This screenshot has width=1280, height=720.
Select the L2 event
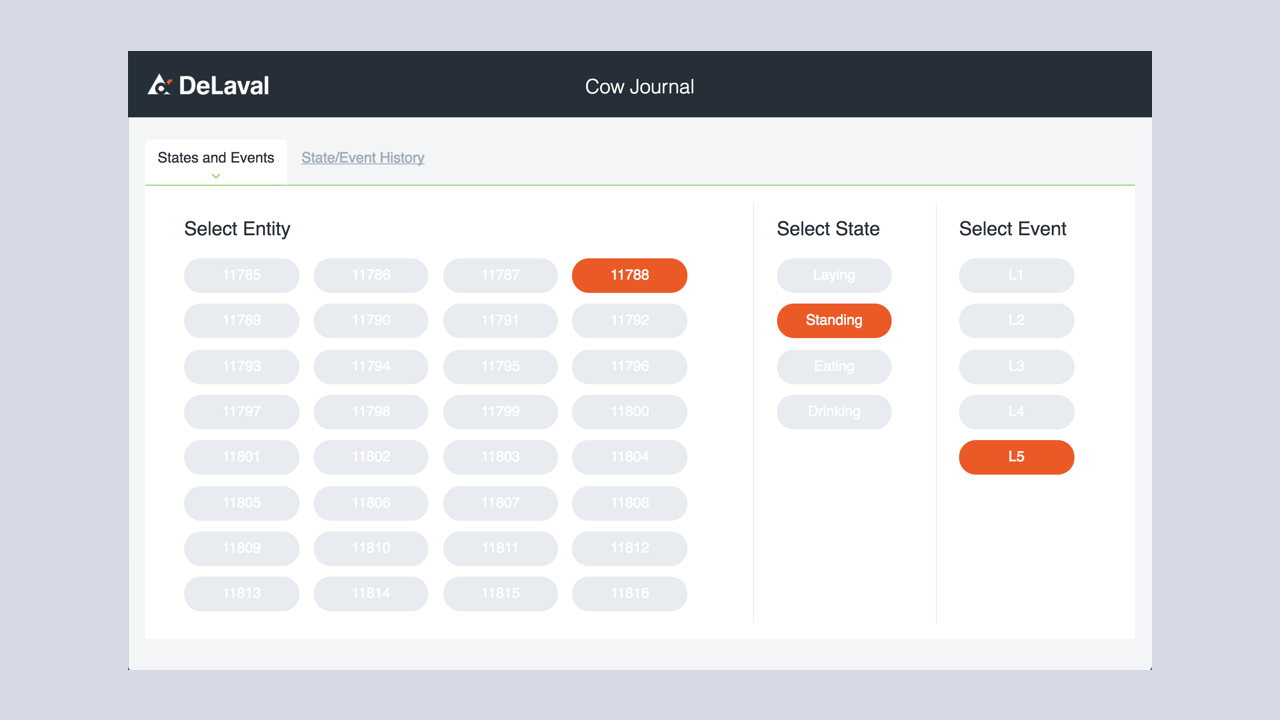(x=1016, y=320)
